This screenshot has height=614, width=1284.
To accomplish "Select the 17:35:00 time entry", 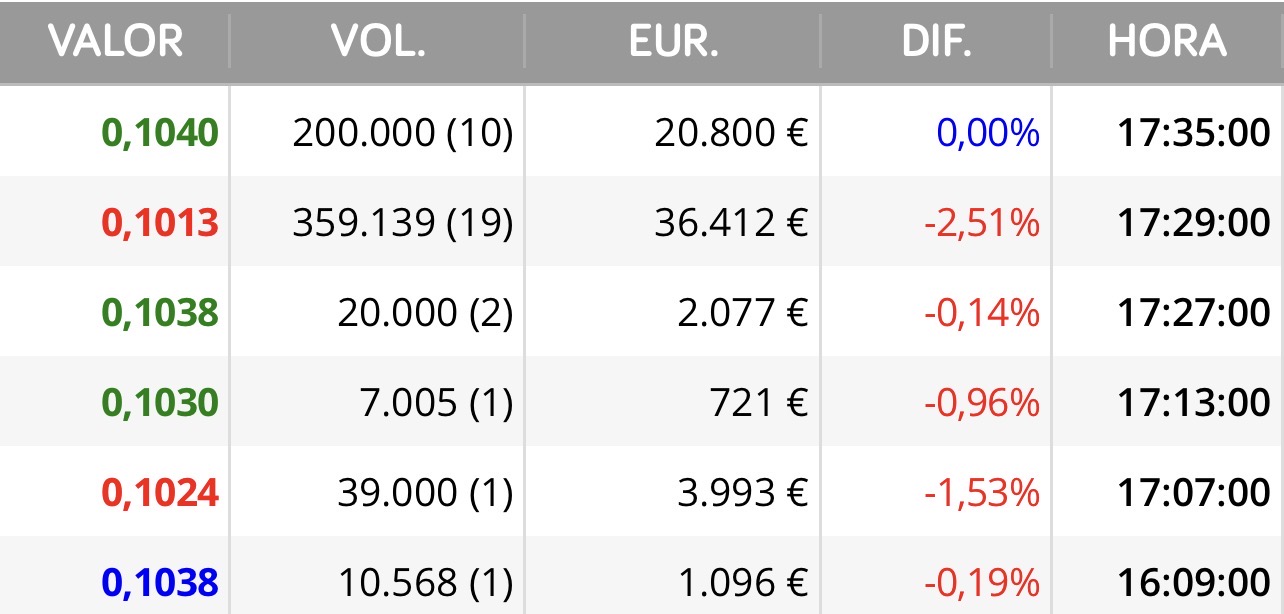I will 1193,133.
